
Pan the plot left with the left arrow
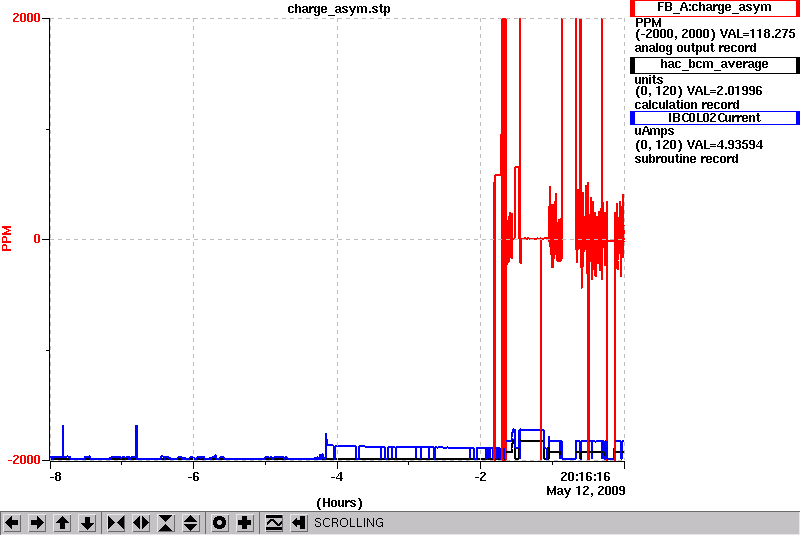(x=12, y=523)
